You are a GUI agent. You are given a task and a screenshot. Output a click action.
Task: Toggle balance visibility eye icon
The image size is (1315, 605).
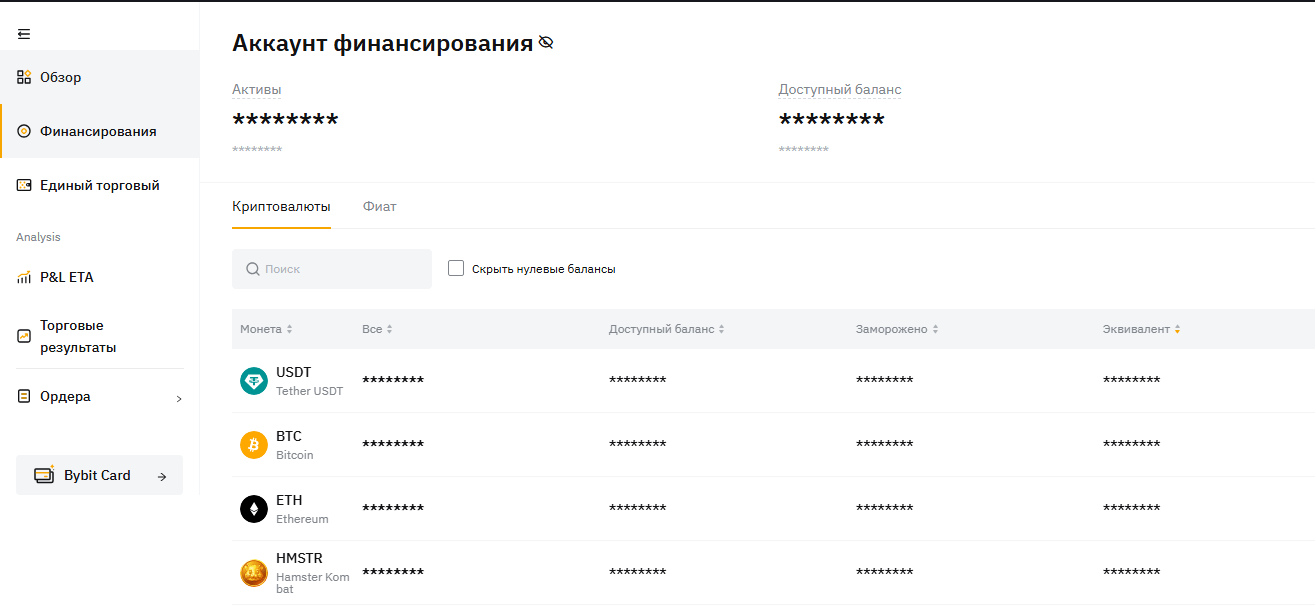(x=546, y=42)
